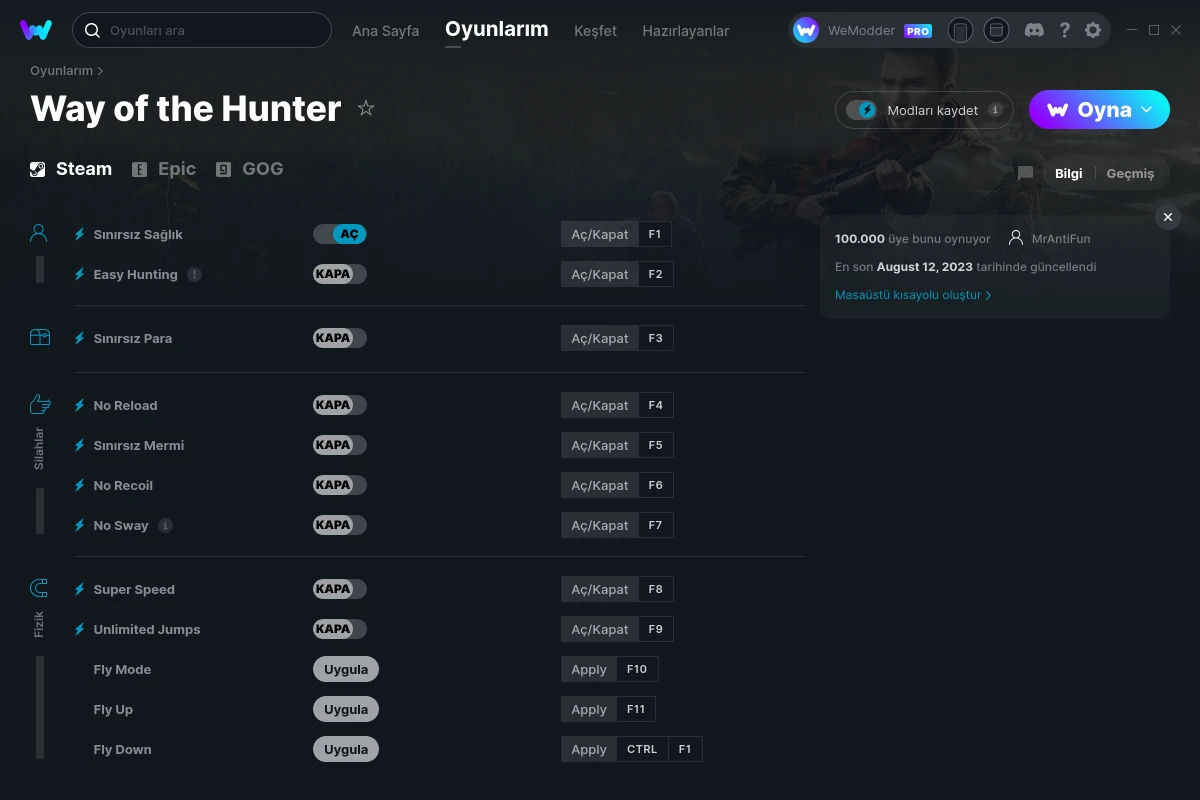This screenshot has width=1200, height=800.
Task: Open the help question mark icon
Action: coord(1064,30)
